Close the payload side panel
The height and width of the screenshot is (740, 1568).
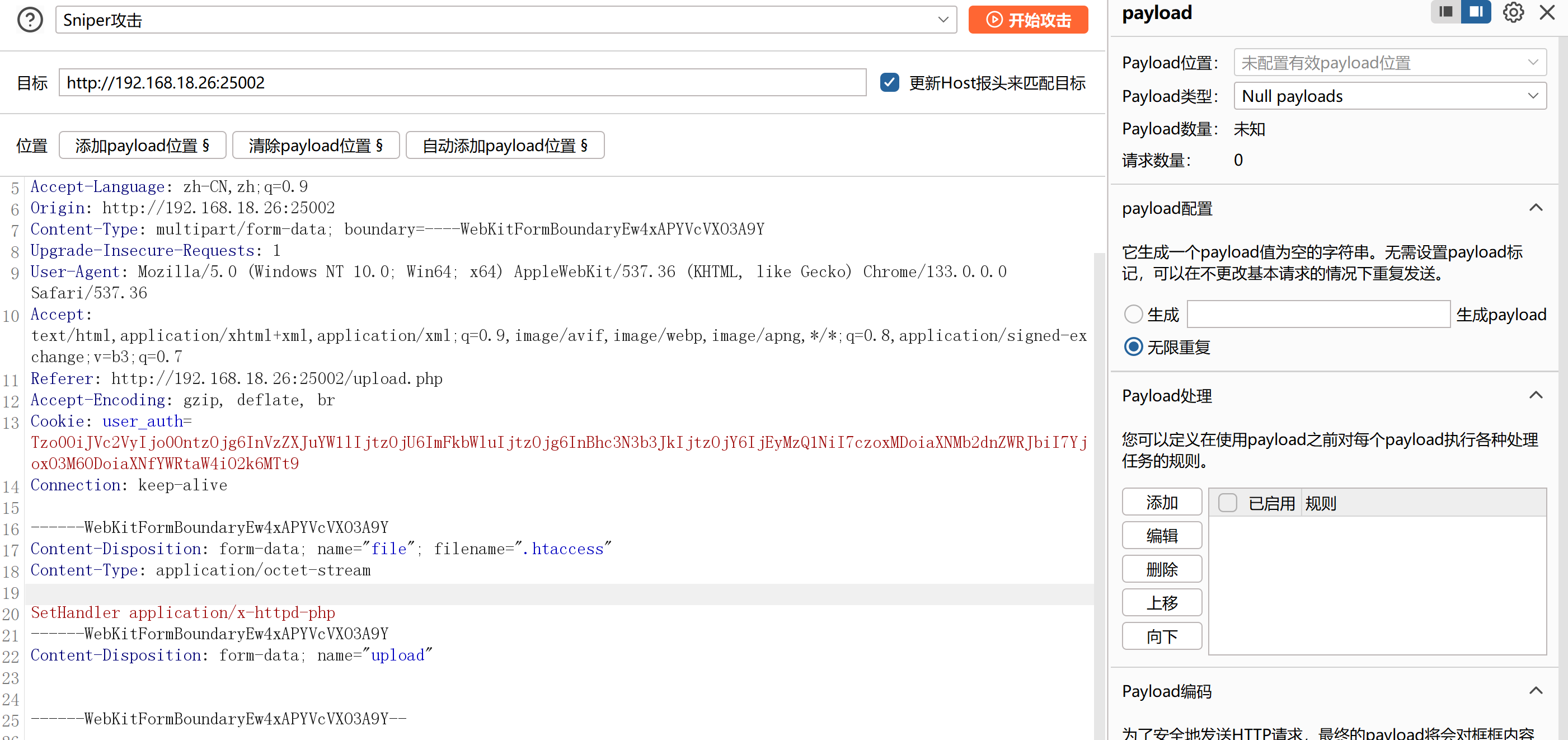[1547, 12]
